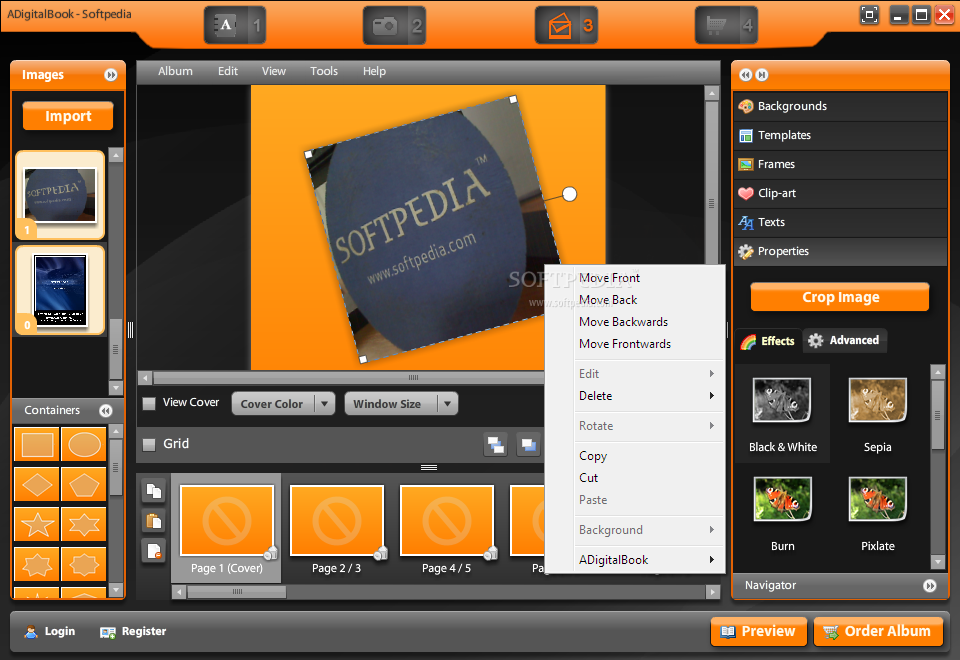Expand the Rotate submenu
The width and height of the screenshot is (960, 660).
(635, 426)
